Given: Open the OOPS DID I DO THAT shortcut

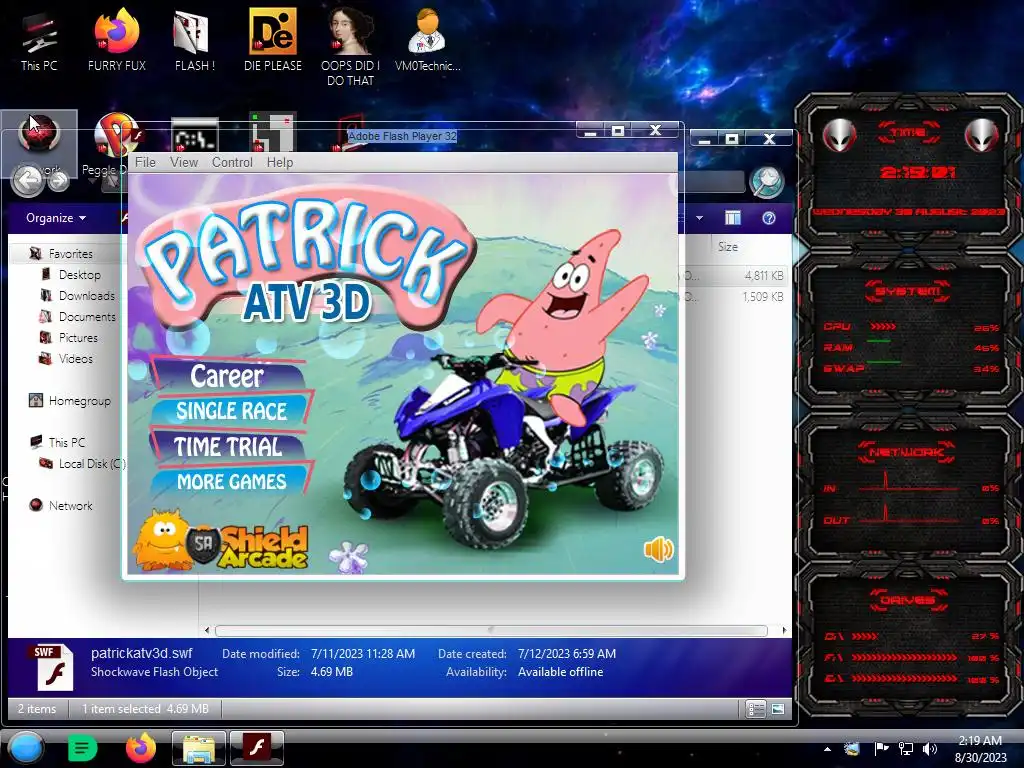Looking at the screenshot, I should coord(351,47).
